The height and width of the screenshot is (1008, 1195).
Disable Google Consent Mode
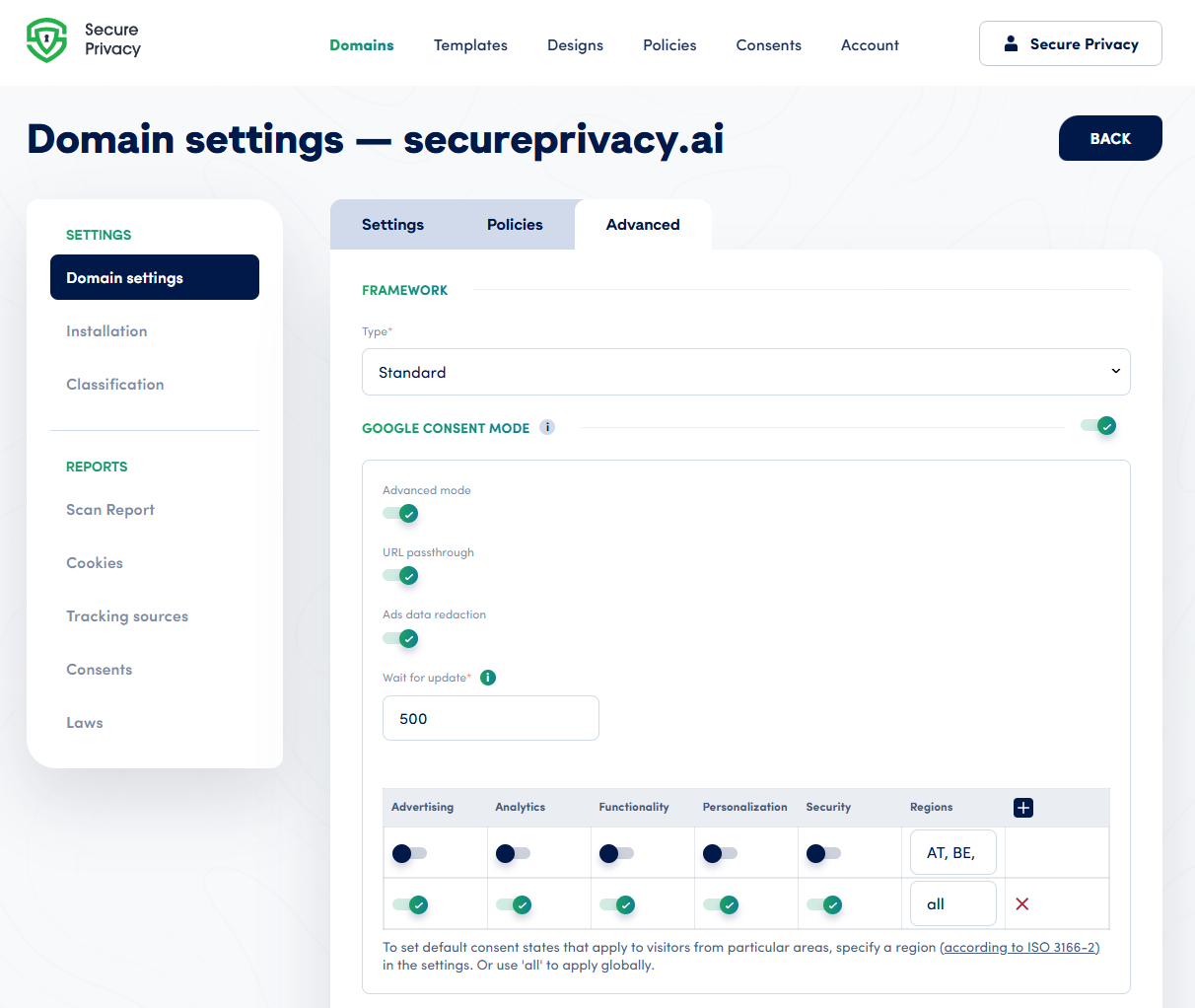click(x=1097, y=425)
